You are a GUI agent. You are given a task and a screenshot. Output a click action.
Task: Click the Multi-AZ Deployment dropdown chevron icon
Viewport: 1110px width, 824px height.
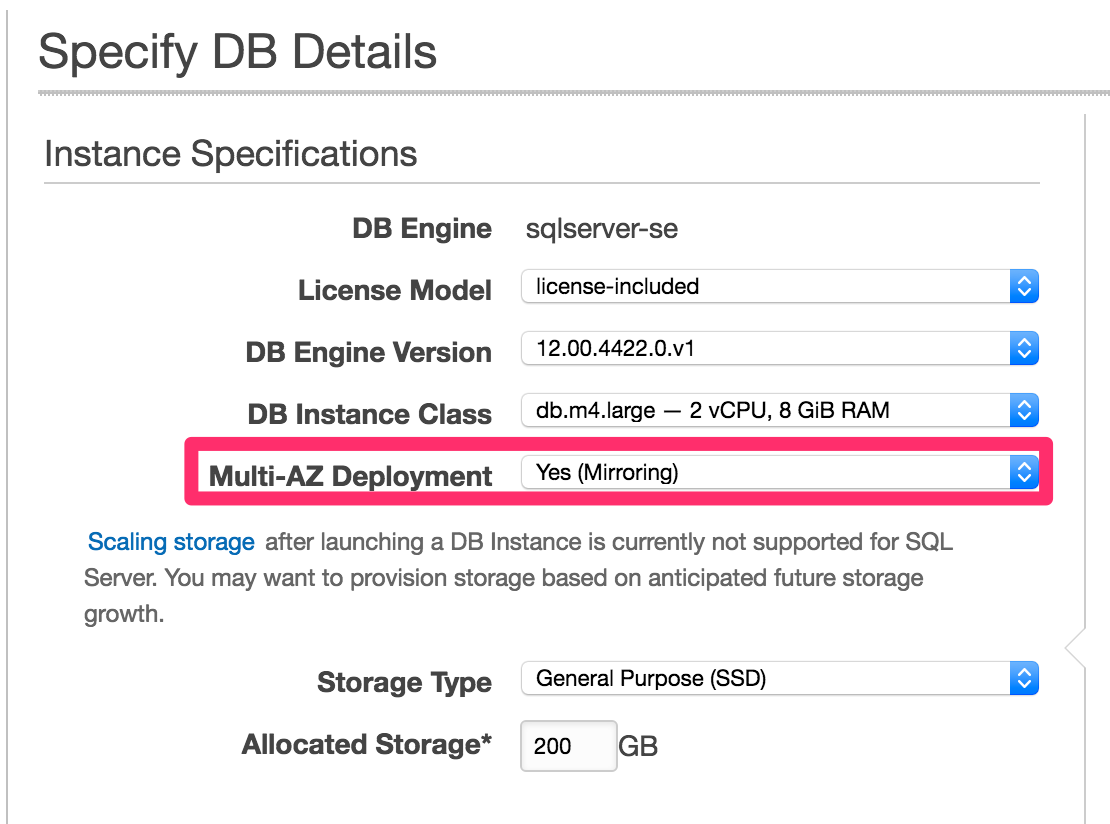[1024, 472]
